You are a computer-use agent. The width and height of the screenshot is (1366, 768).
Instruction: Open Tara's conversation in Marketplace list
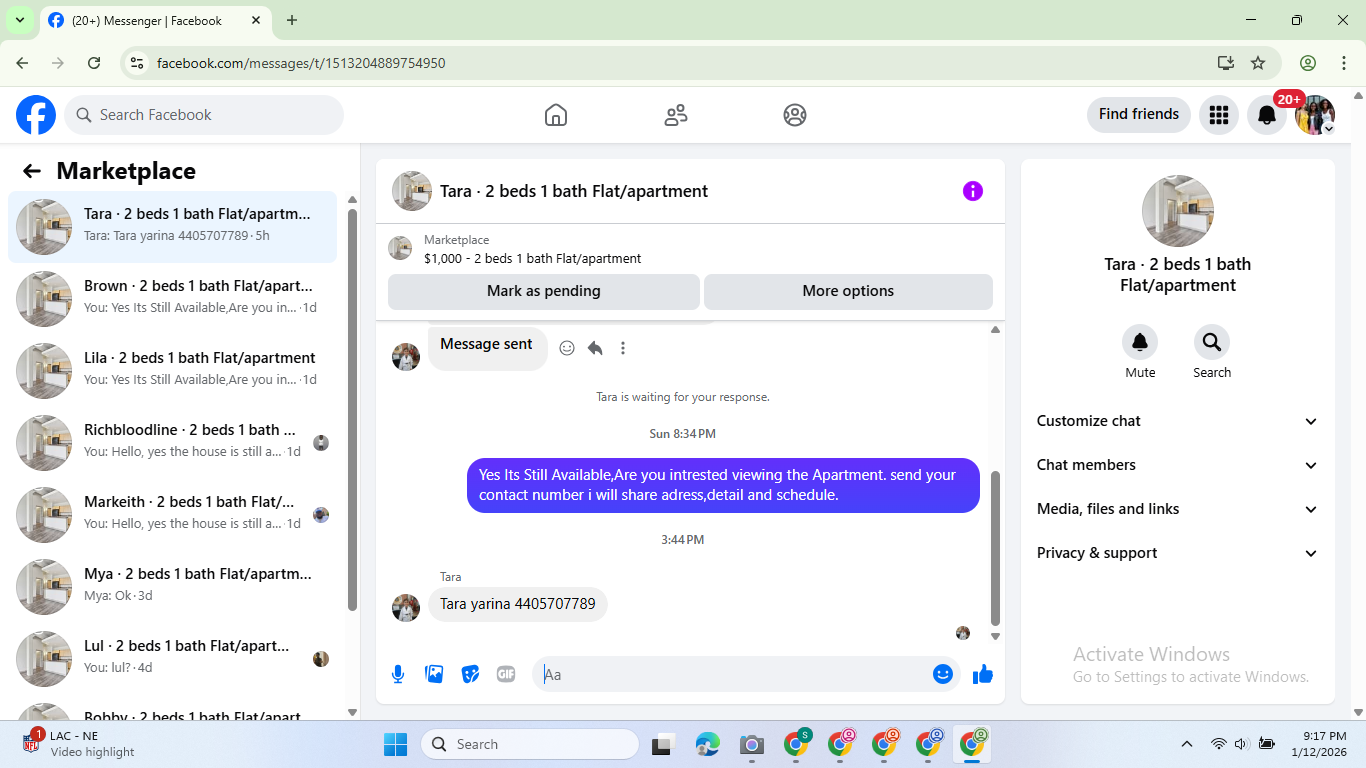pyautogui.click(x=172, y=227)
